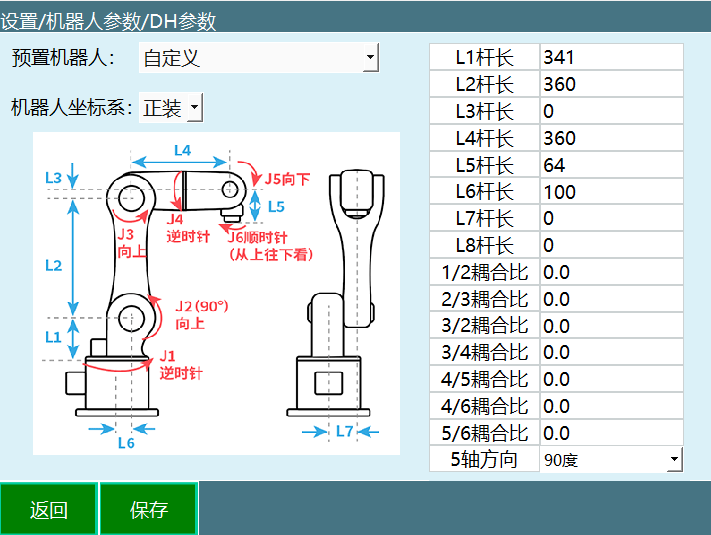Viewport: 711px width, 535px height.
Task: Focus the L4杆长 input field
Action: click(610, 138)
